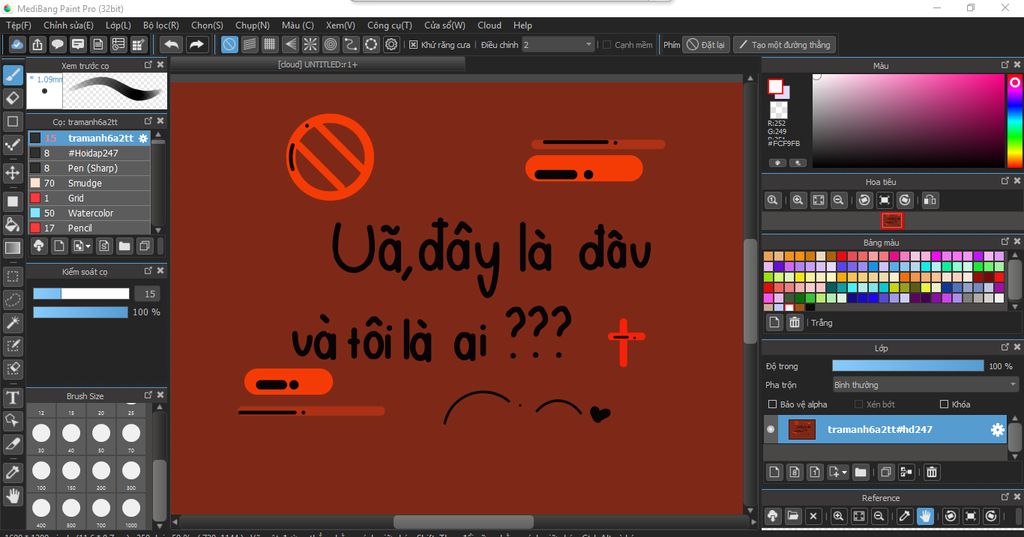Switch to the [cloud] UNTITLED:r1+ tab
This screenshot has width=1024, height=537.
[x=318, y=64]
